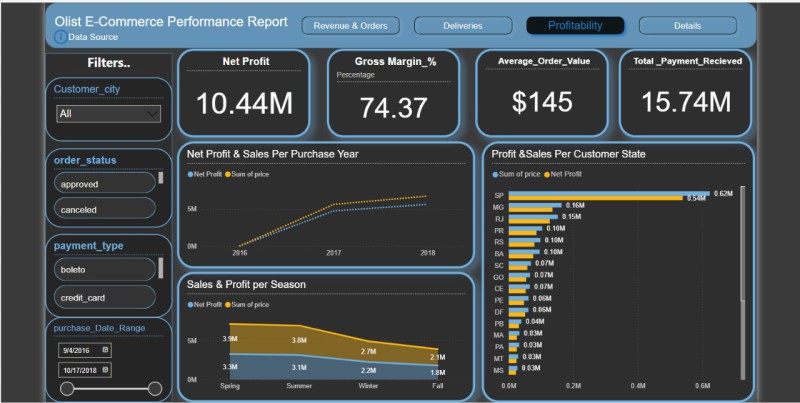The height and width of the screenshot is (403, 800).
Task: Click Net Profit legend in season chart
Action: 205,305
